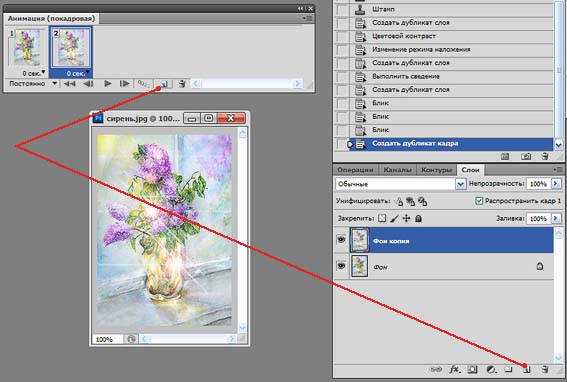The height and width of the screenshot is (382, 567).
Task: Click the Фон копия layer thumbnail
Action: (359, 240)
